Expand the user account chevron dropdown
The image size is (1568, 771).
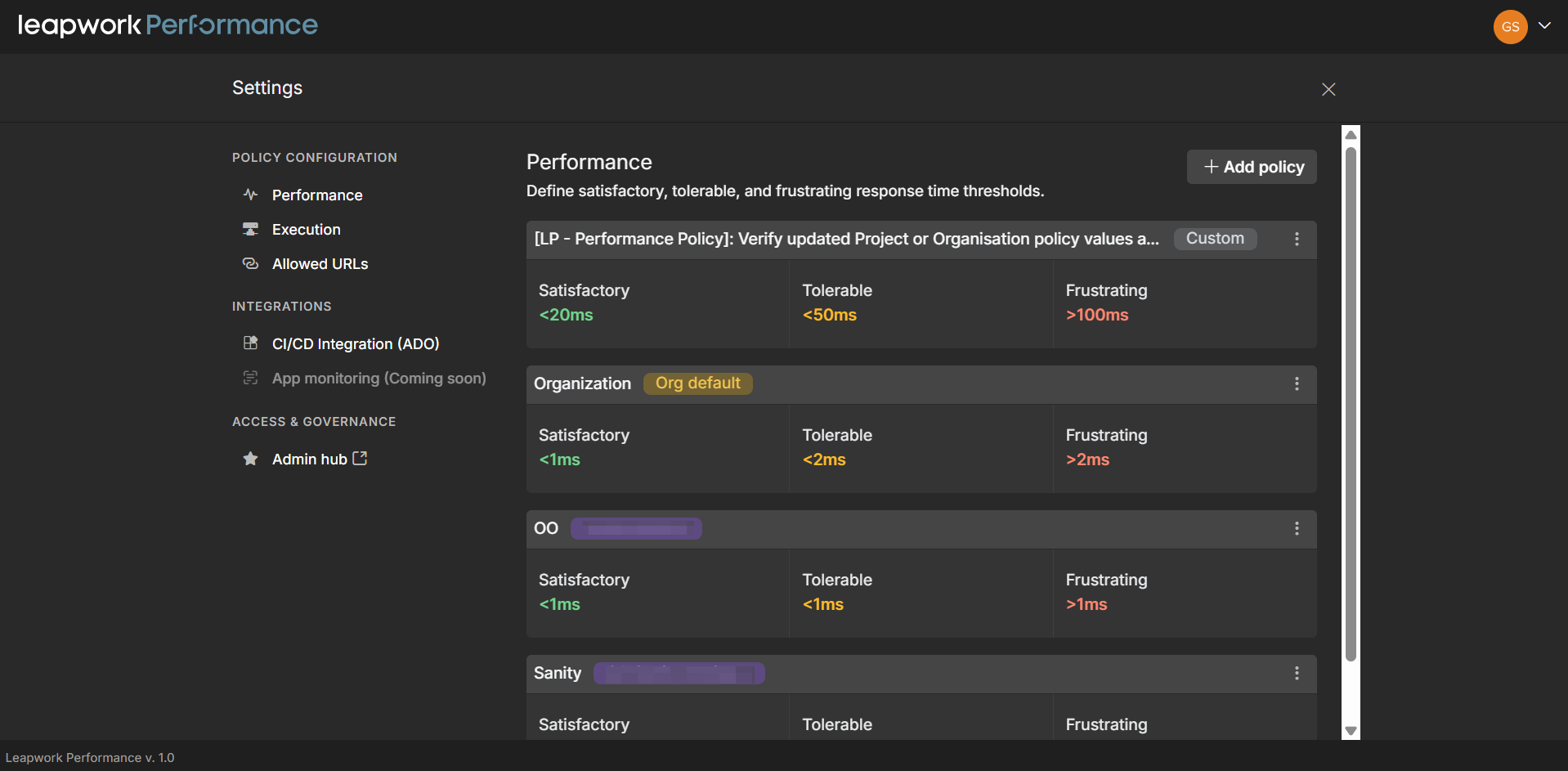click(1544, 25)
